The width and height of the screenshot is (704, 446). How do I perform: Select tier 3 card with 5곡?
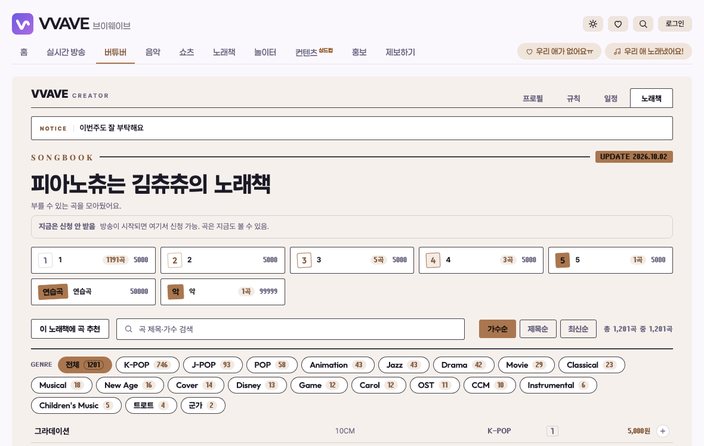click(x=352, y=260)
